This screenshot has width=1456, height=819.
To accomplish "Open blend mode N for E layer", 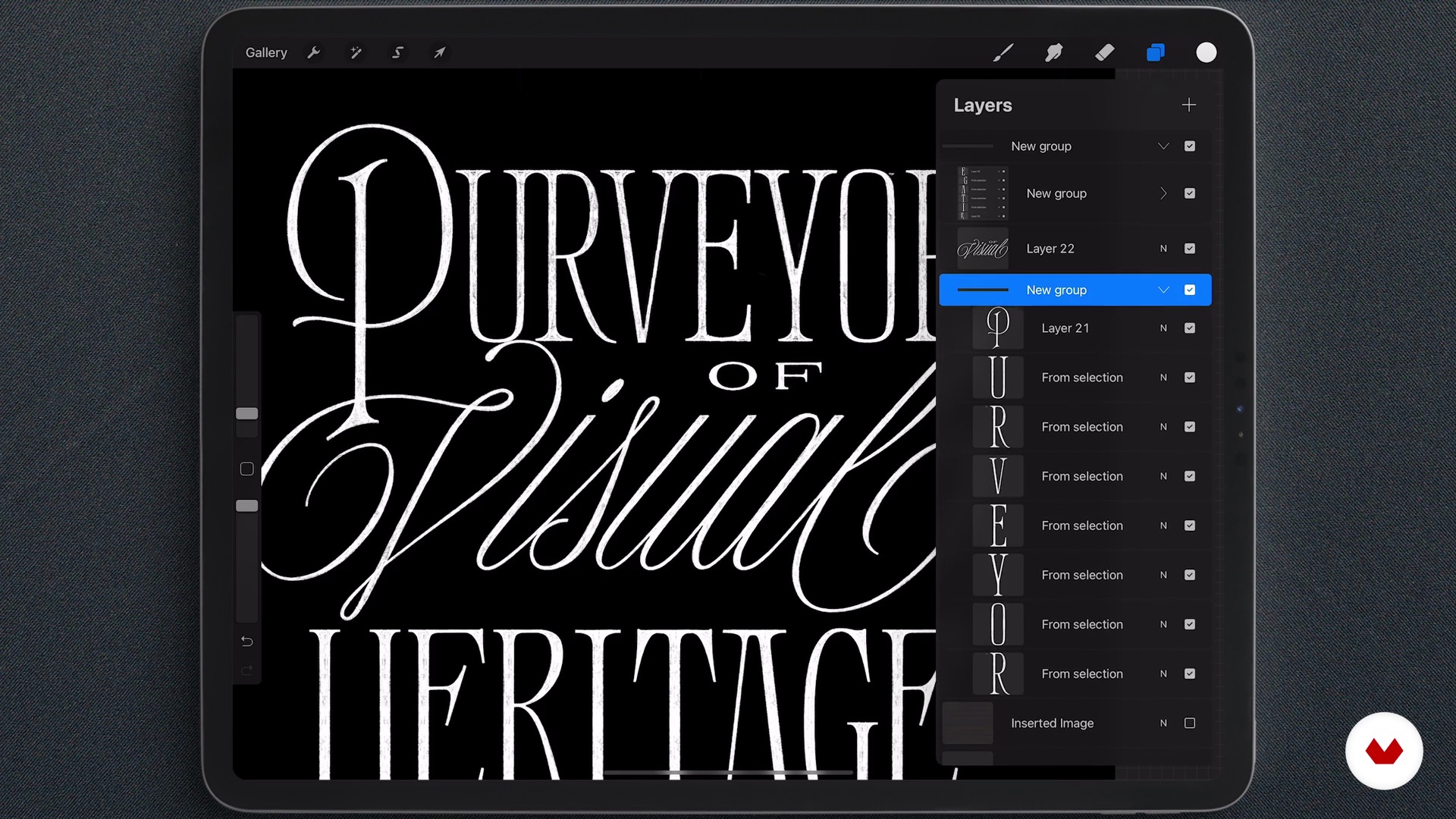I will [x=1163, y=526].
